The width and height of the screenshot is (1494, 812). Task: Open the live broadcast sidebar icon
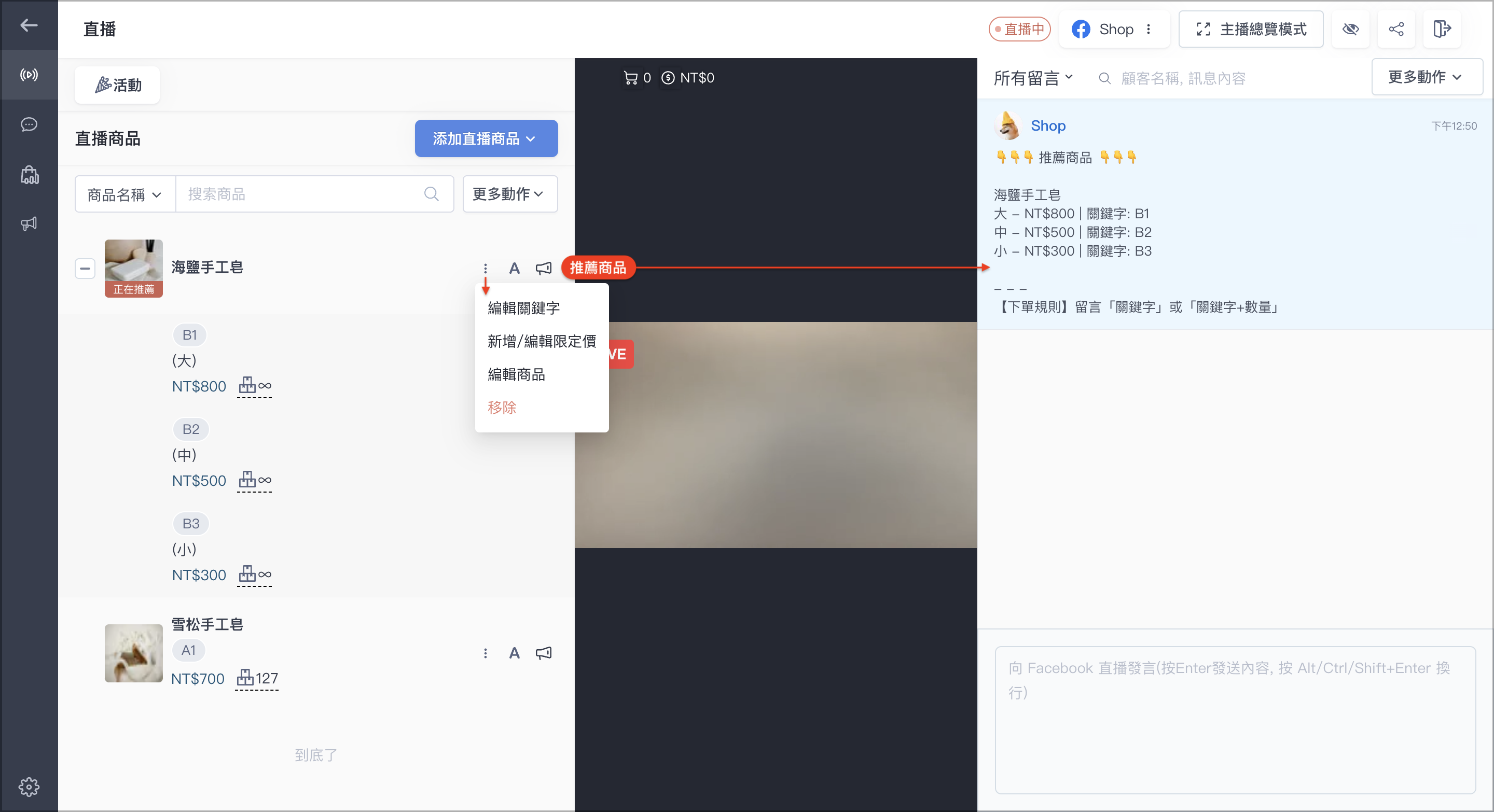(x=29, y=74)
